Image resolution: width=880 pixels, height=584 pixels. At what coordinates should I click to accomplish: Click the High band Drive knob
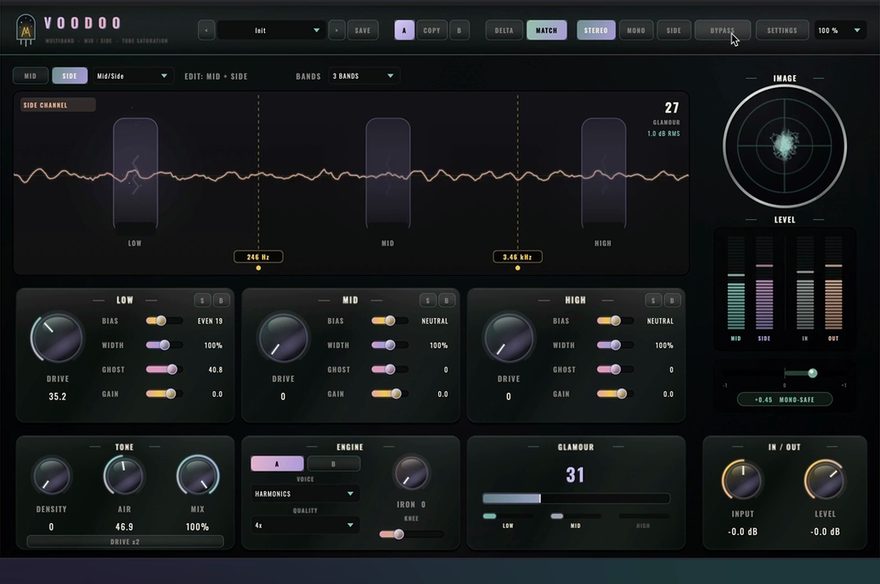point(508,338)
